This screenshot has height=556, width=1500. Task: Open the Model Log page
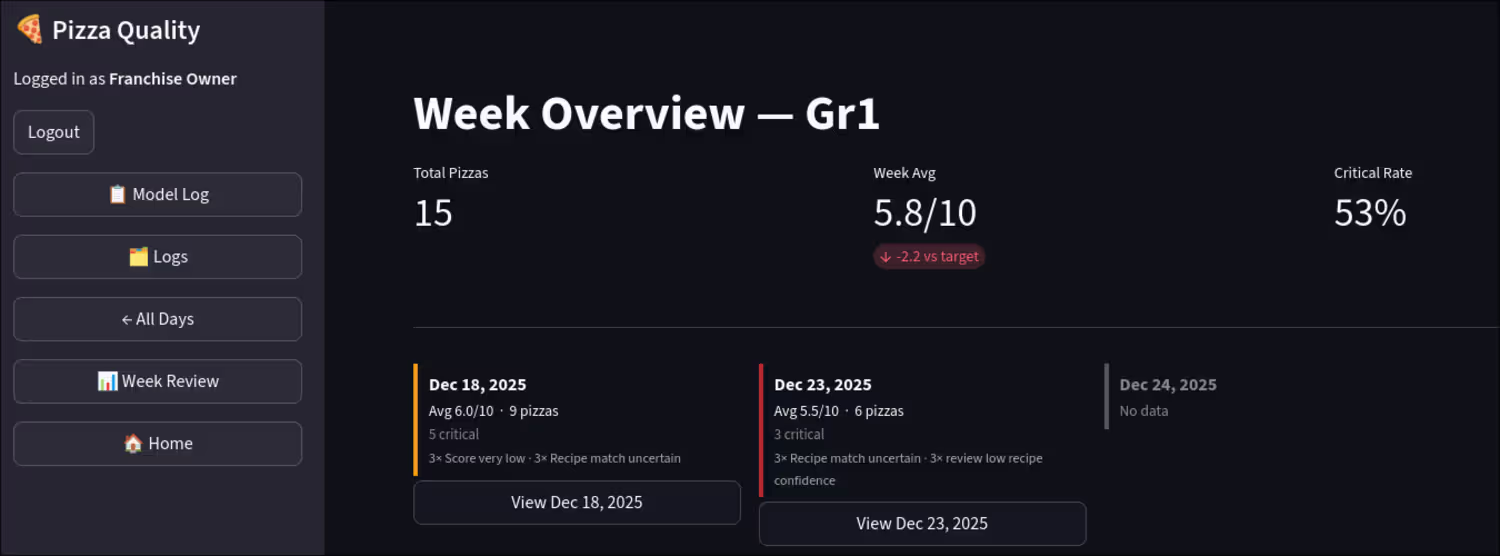point(157,195)
